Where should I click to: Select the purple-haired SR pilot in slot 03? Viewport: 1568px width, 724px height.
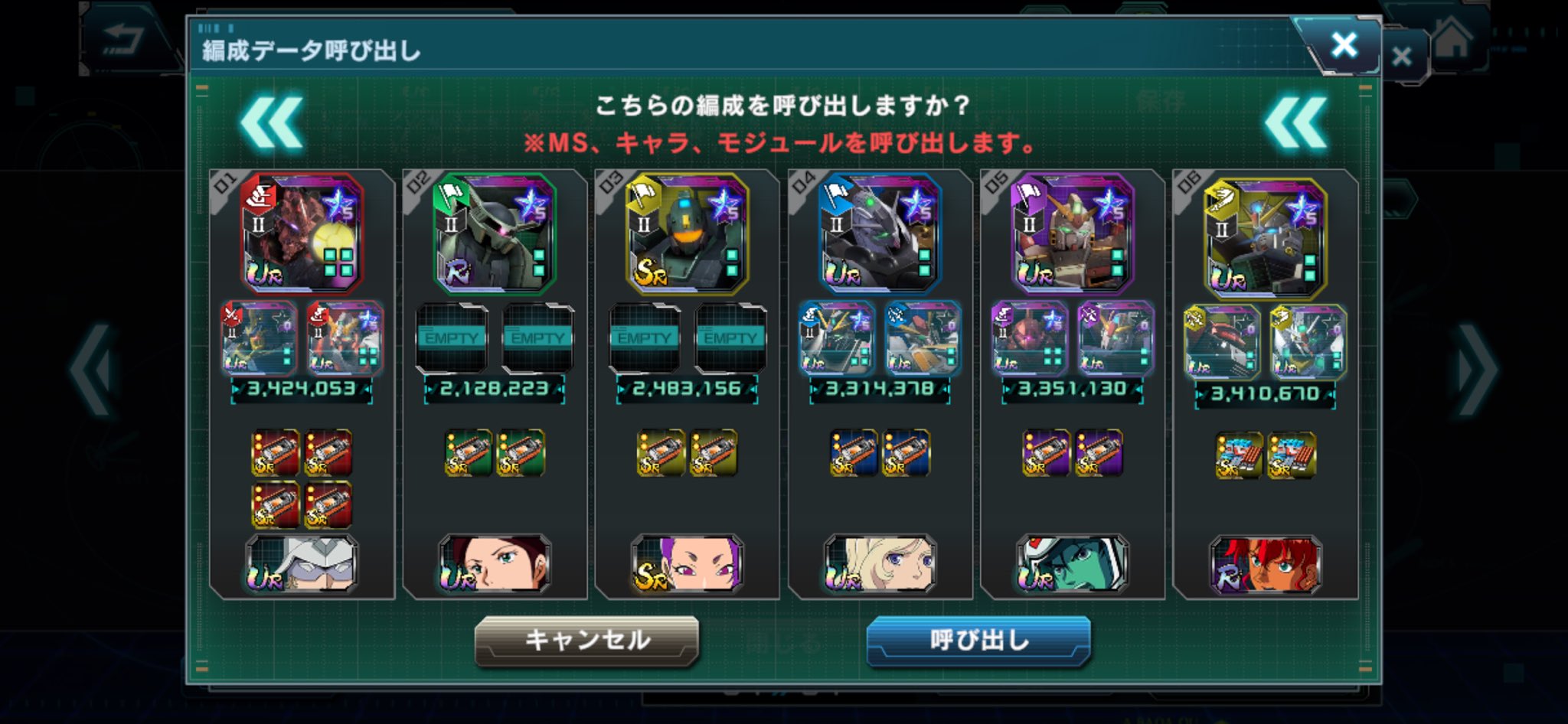[x=687, y=565]
